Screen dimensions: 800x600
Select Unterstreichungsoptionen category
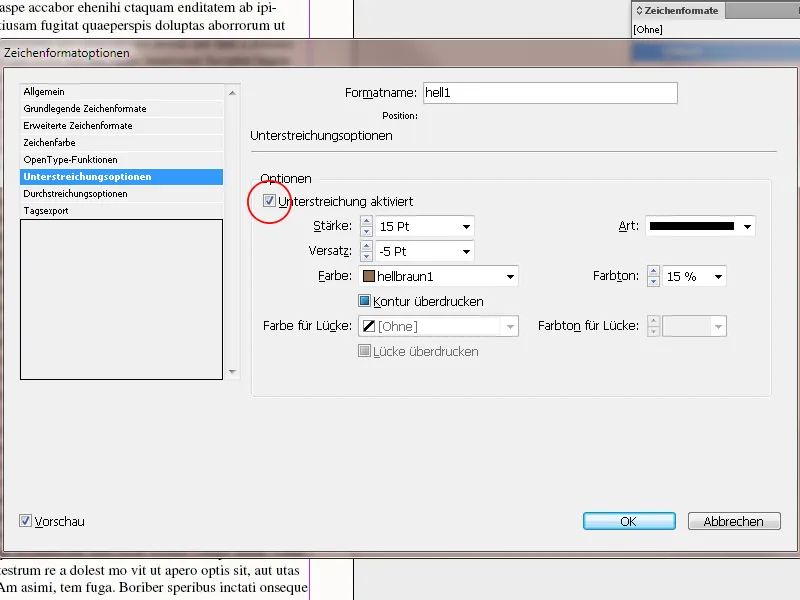[x=121, y=177]
